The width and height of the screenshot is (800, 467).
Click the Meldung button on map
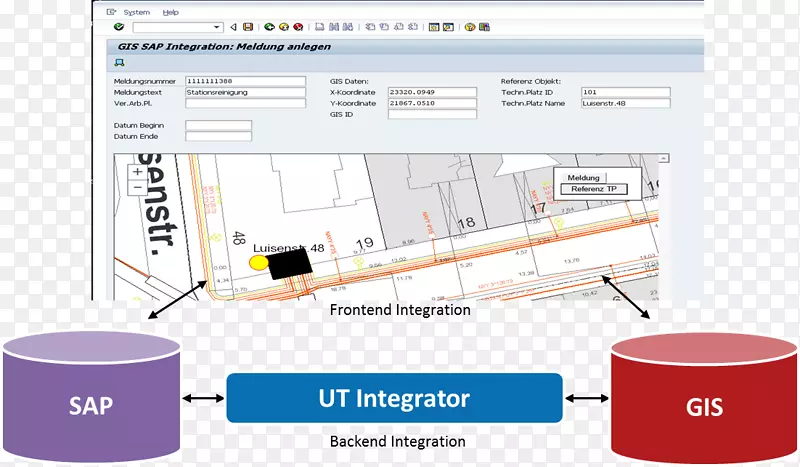(x=583, y=178)
